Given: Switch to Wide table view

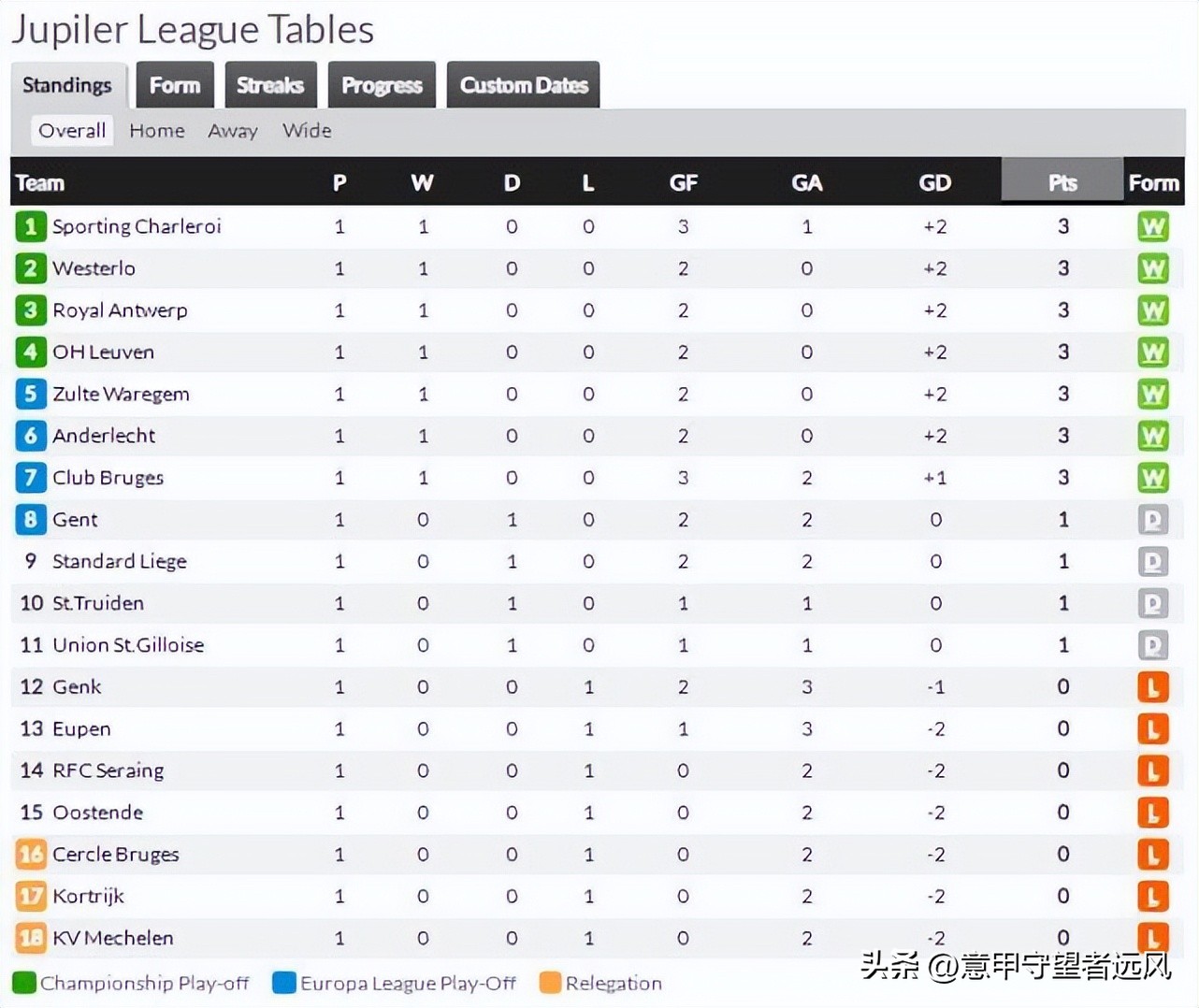Looking at the screenshot, I should point(307,131).
